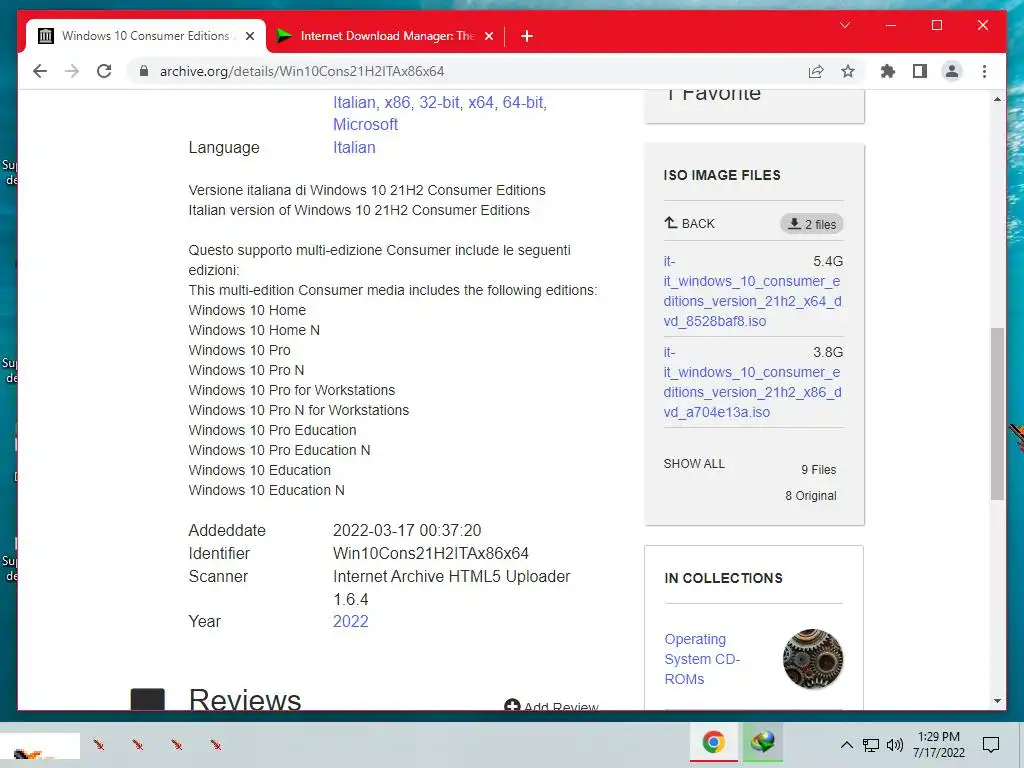Open the taskbar clock showing 1:29 PM
The width and height of the screenshot is (1024, 768).
coord(938,744)
